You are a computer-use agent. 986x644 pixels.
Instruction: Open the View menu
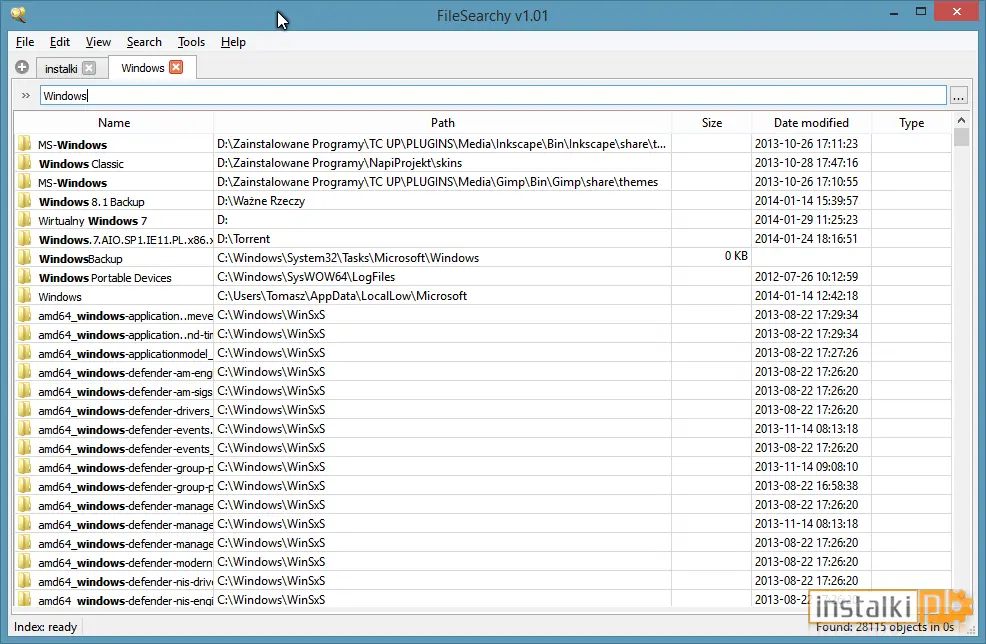[x=98, y=42]
